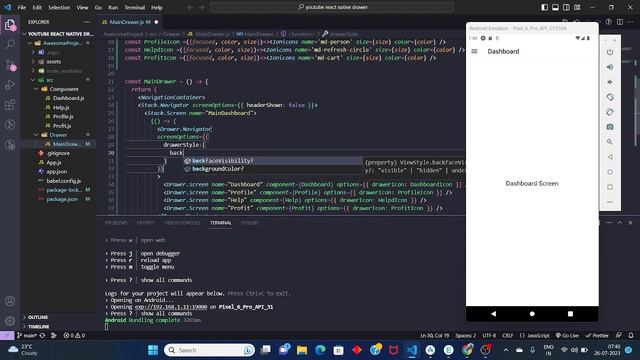Click the exp://192.168.1.11:19000 link in terminal
The width and height of the screenshot is (640, 360).
171,307
